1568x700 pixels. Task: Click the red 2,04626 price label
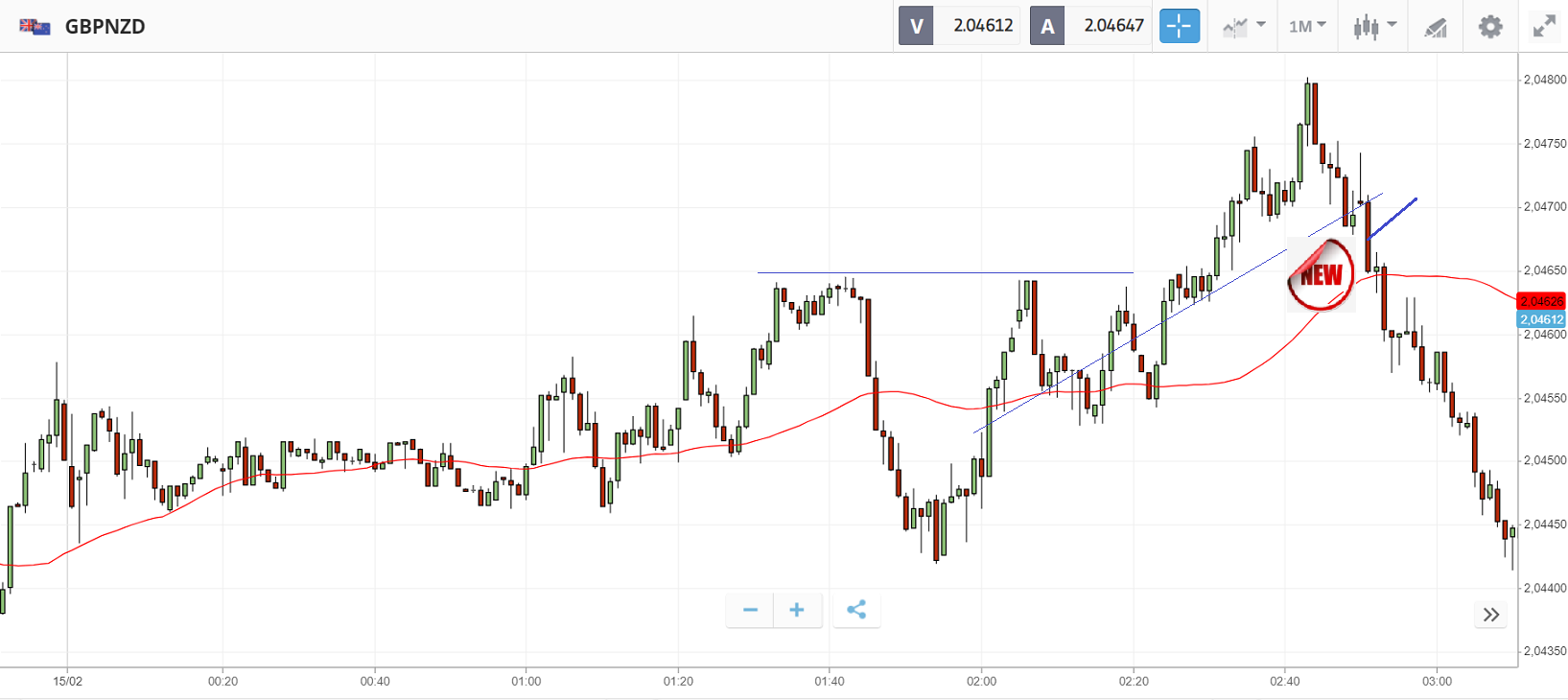1541,301
